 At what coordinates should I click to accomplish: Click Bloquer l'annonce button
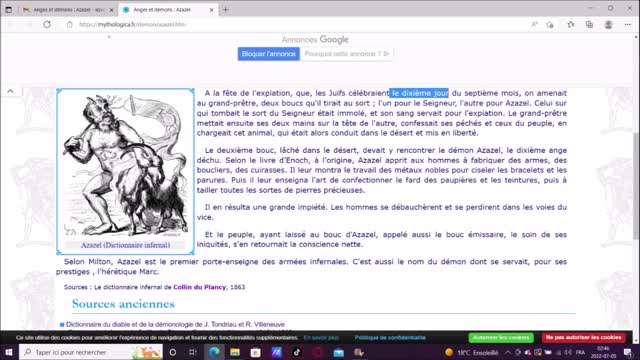pyautogui.click(x=269, y=54)
